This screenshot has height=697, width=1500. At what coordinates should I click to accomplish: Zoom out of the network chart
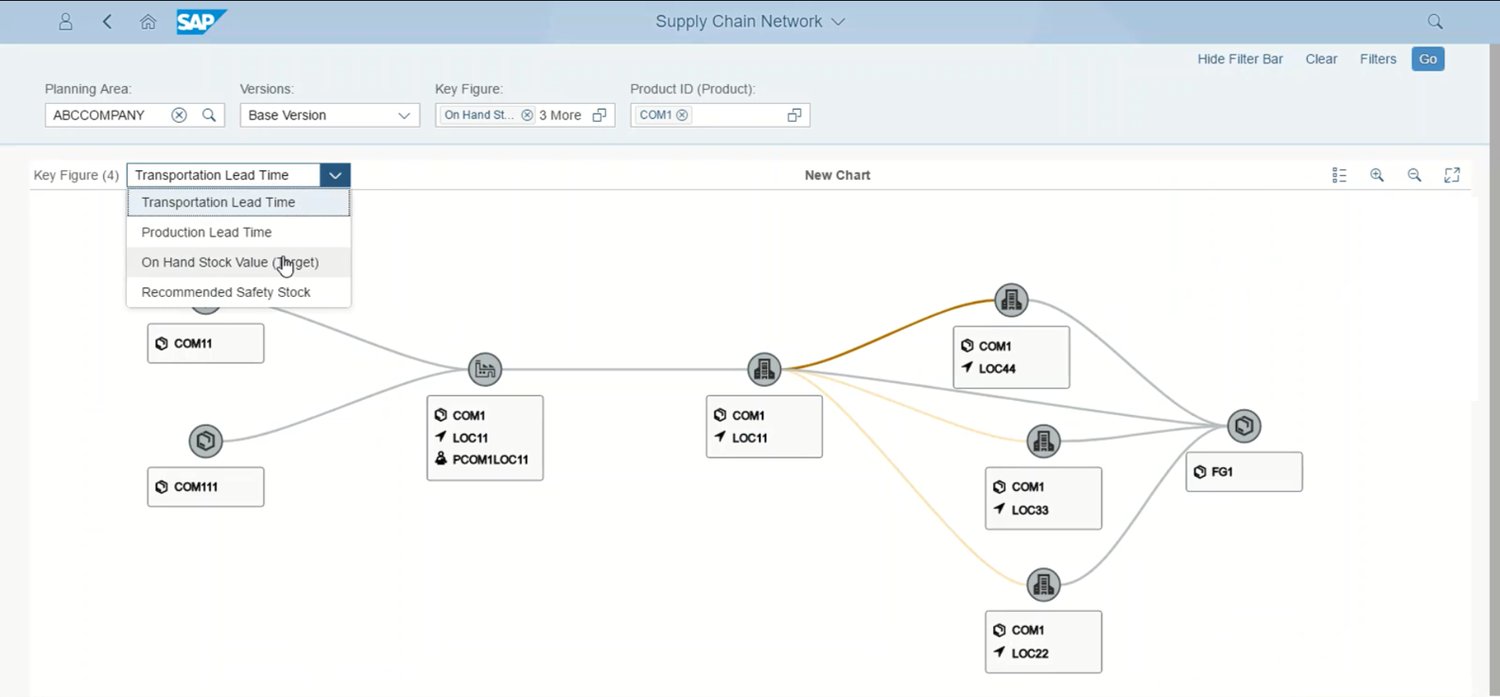tap(1414, 175)
